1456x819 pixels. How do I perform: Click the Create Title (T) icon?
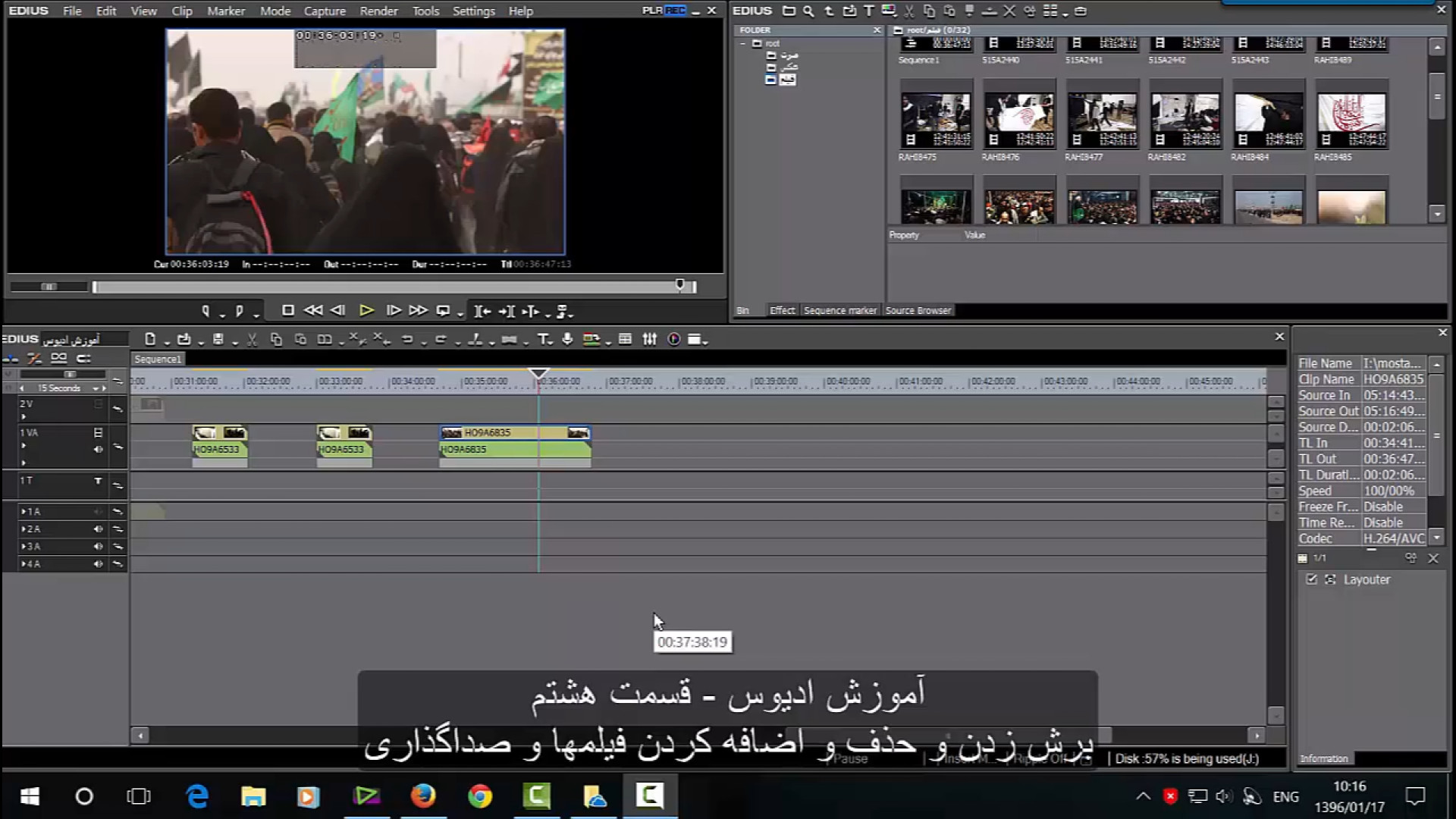(x=543, y=340)
